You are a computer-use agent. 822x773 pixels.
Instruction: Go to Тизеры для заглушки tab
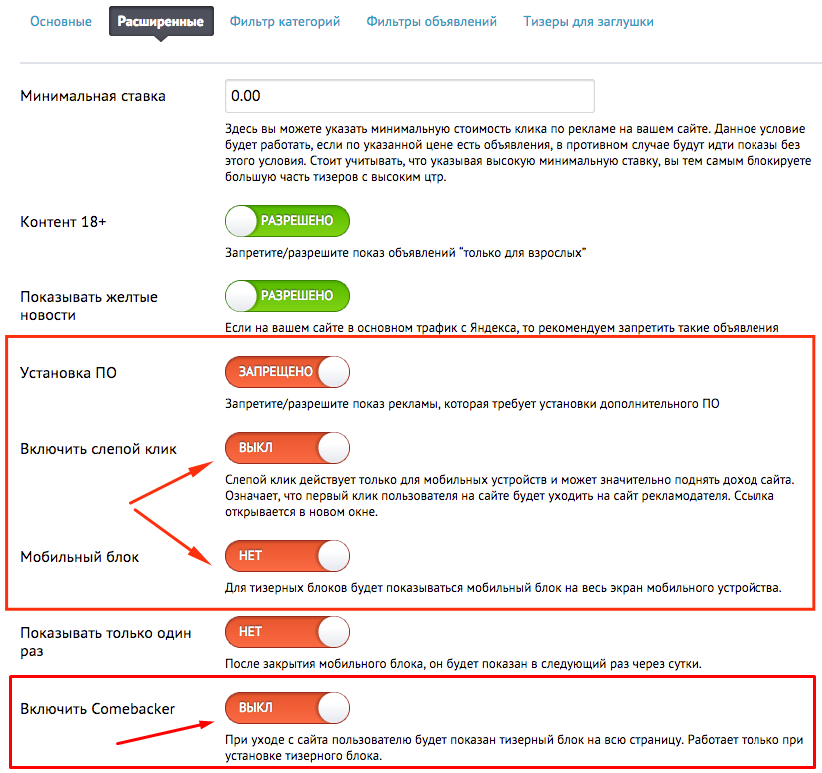[588, 21]
